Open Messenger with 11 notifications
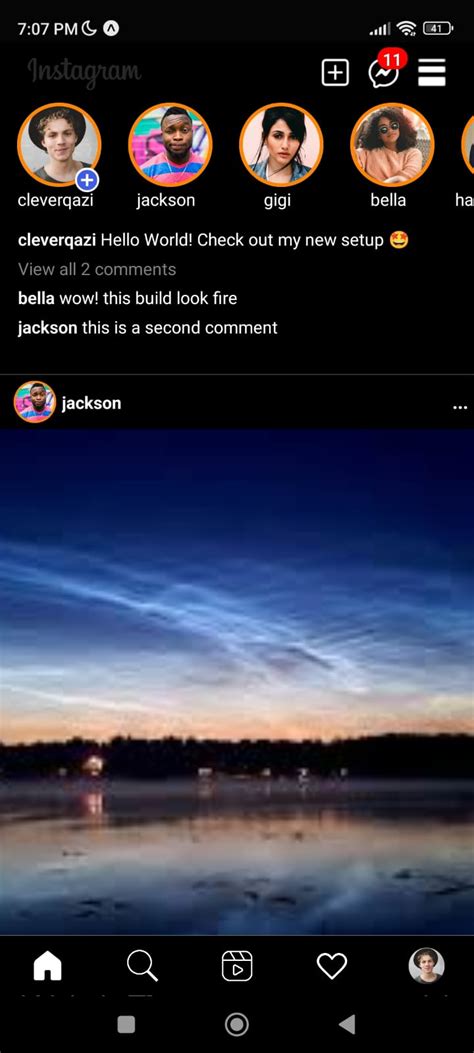This screenshot has height=1053, width=474. coord(385,69)
